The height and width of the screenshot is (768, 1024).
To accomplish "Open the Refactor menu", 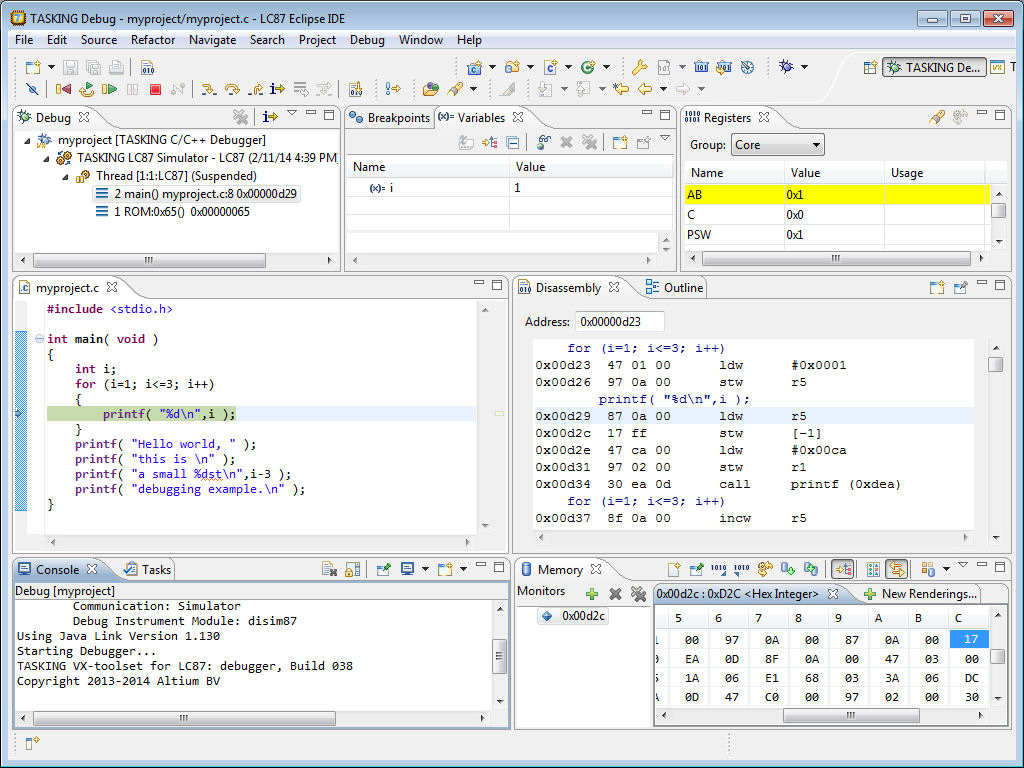I will [152, 40].
